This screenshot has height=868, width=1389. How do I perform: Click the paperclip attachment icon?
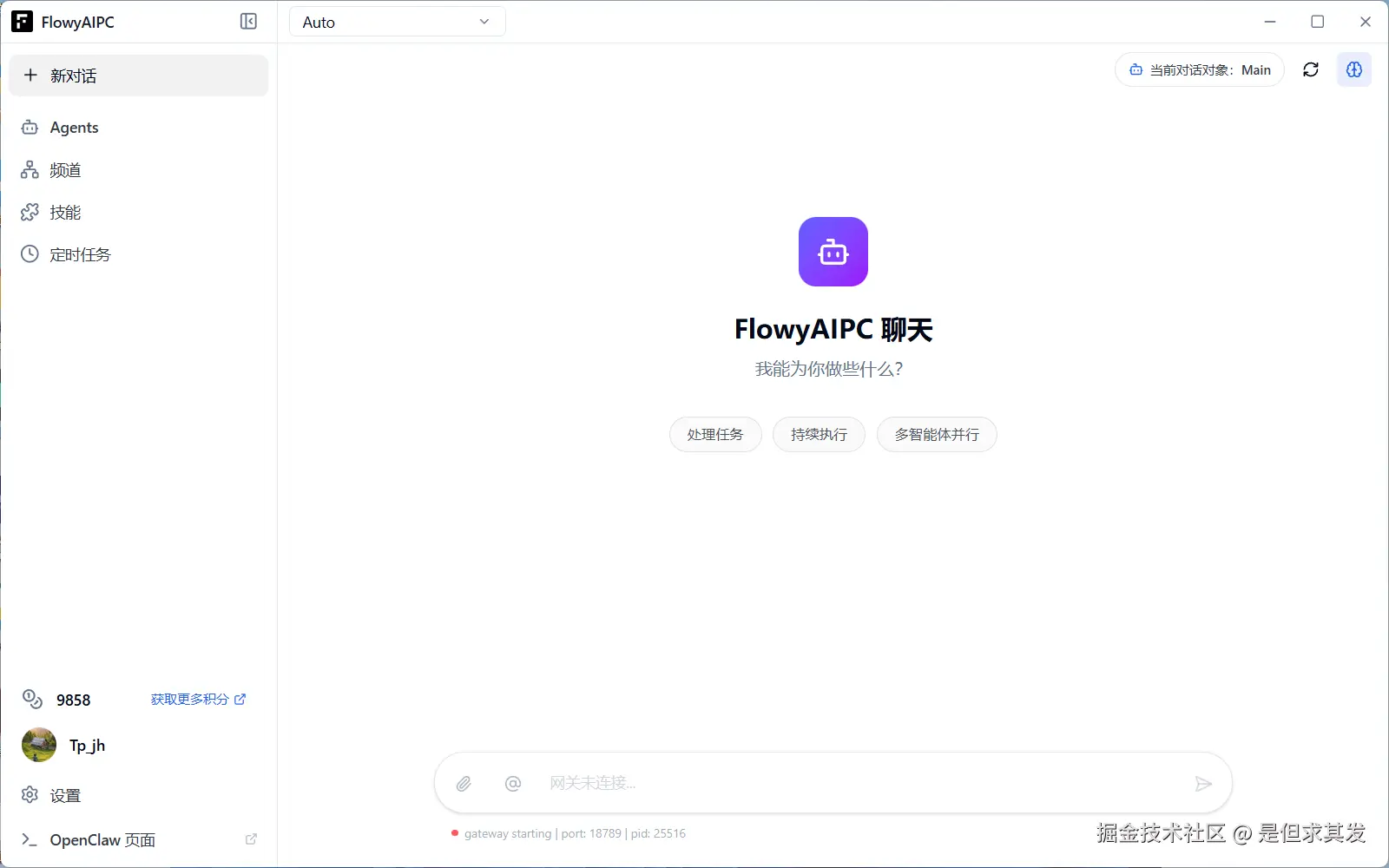click(x=464, y=782)
